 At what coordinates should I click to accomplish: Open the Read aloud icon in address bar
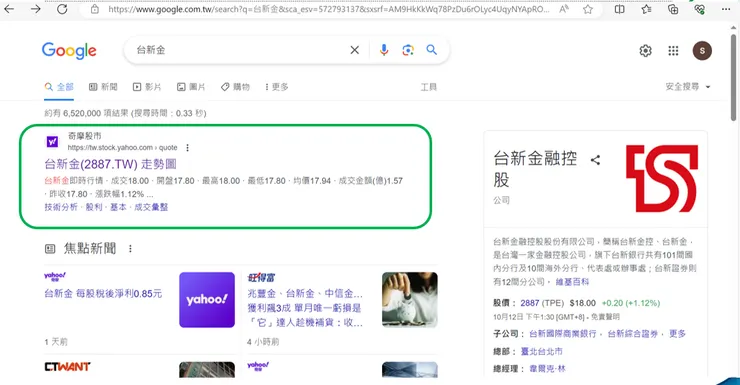click(564, 9)
